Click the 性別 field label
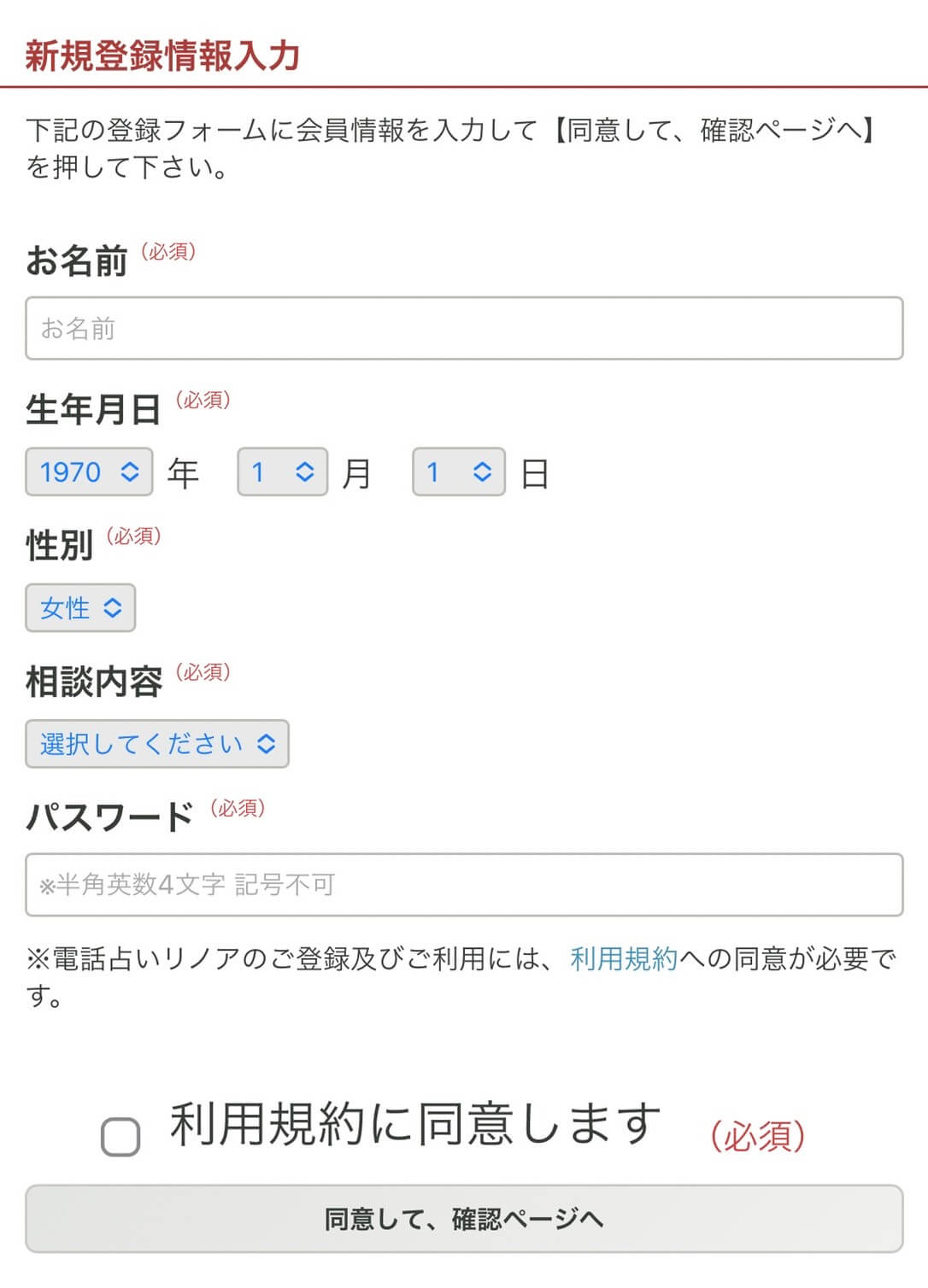This screenshot has height=1288, width=928. tap(59, 545)
